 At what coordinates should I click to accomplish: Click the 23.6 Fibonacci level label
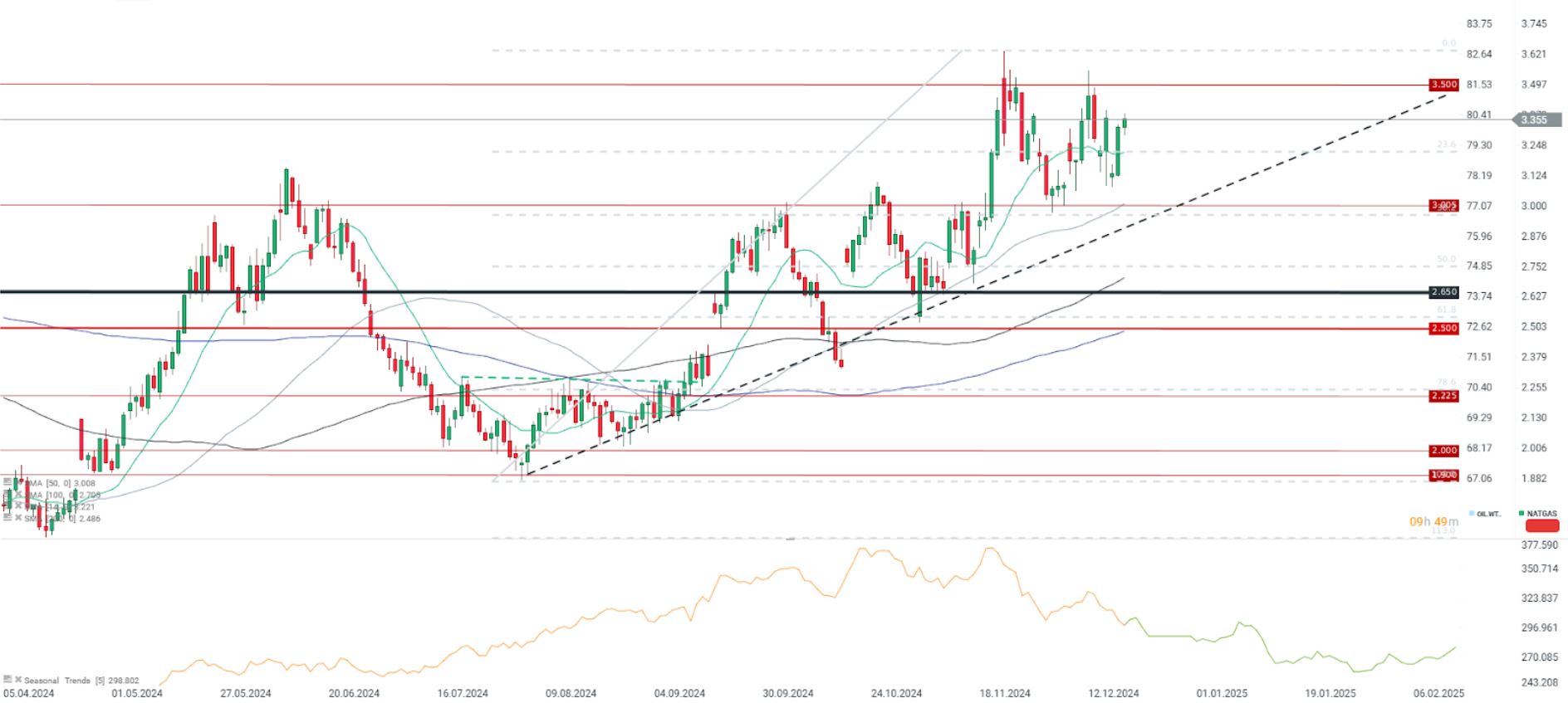pos(1446,144)
